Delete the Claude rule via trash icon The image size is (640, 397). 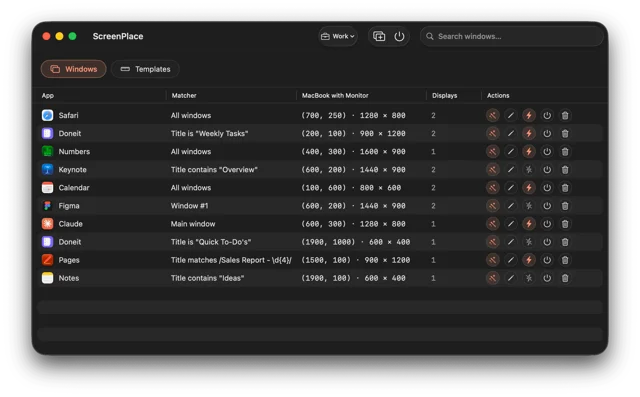coord(565,224)
